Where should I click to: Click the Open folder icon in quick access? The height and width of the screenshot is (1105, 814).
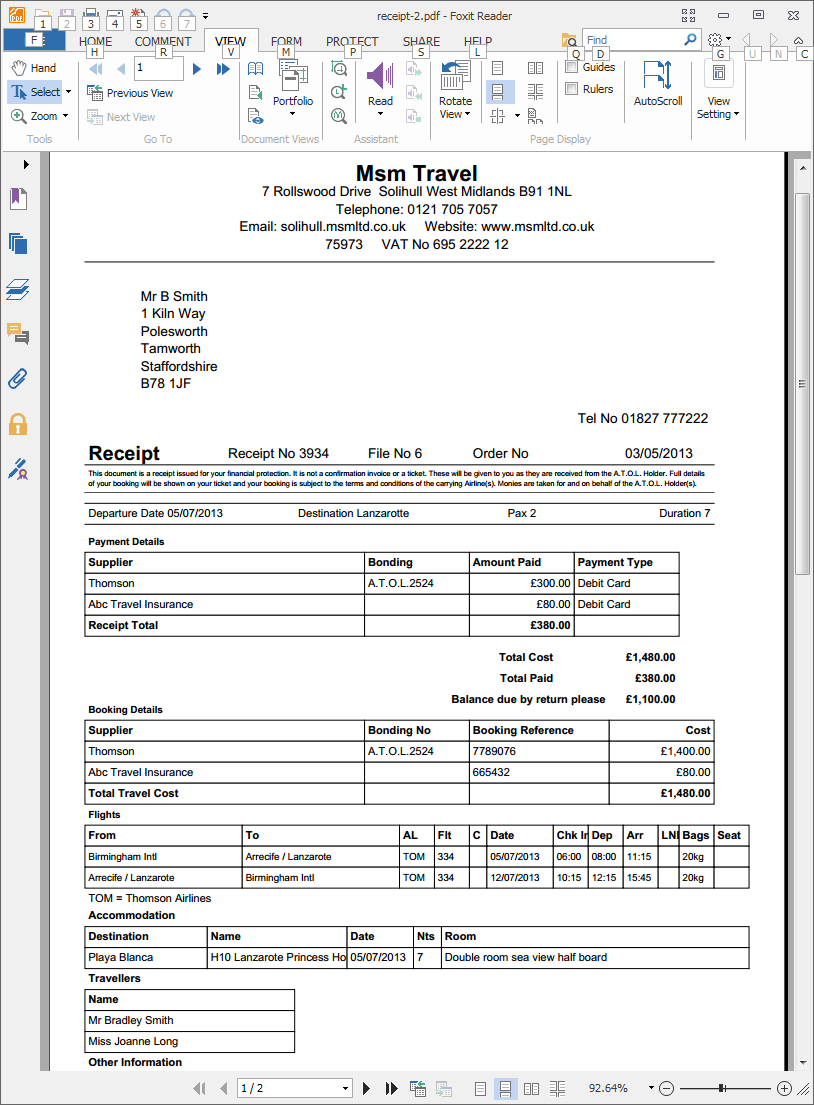42,15
